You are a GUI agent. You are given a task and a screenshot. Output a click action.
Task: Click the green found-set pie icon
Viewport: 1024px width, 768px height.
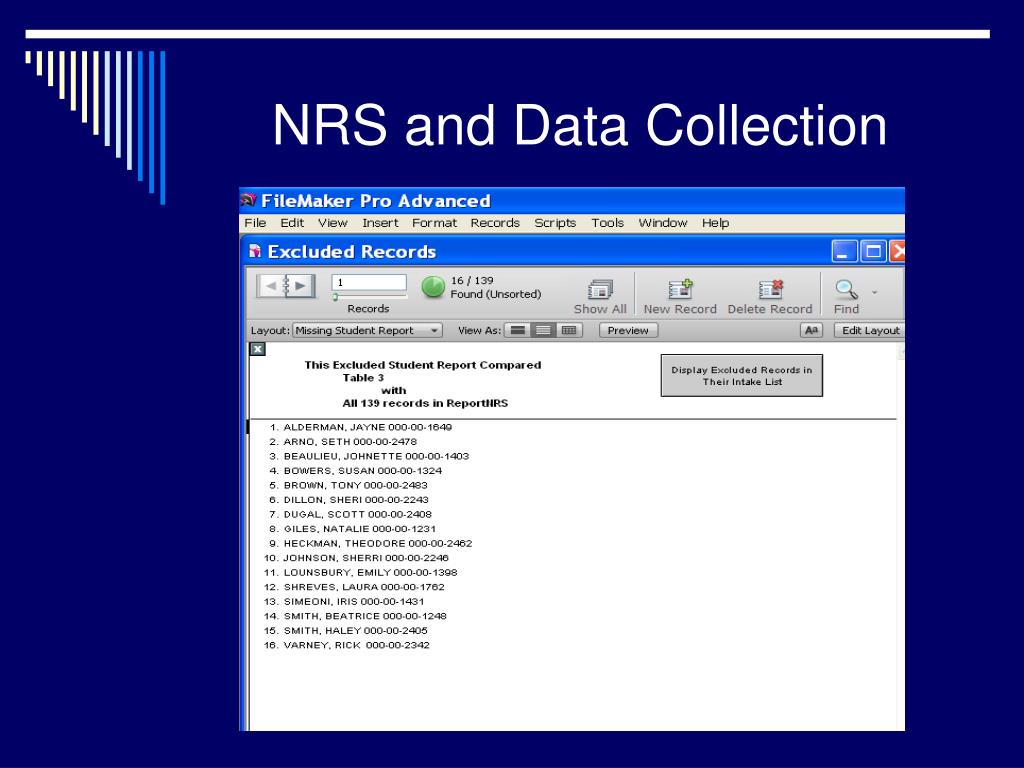tap(432, 287)
